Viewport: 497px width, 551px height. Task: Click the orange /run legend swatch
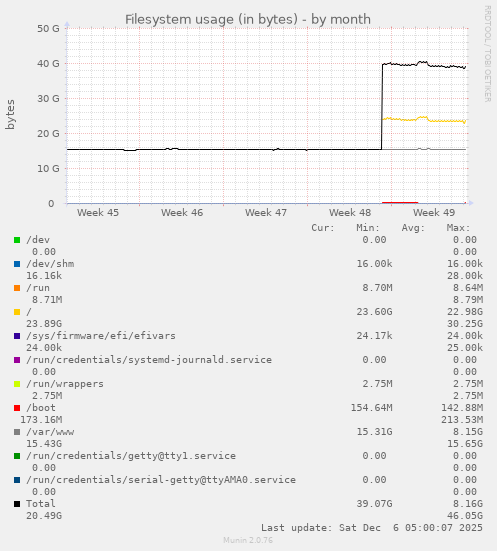(17, 288)
